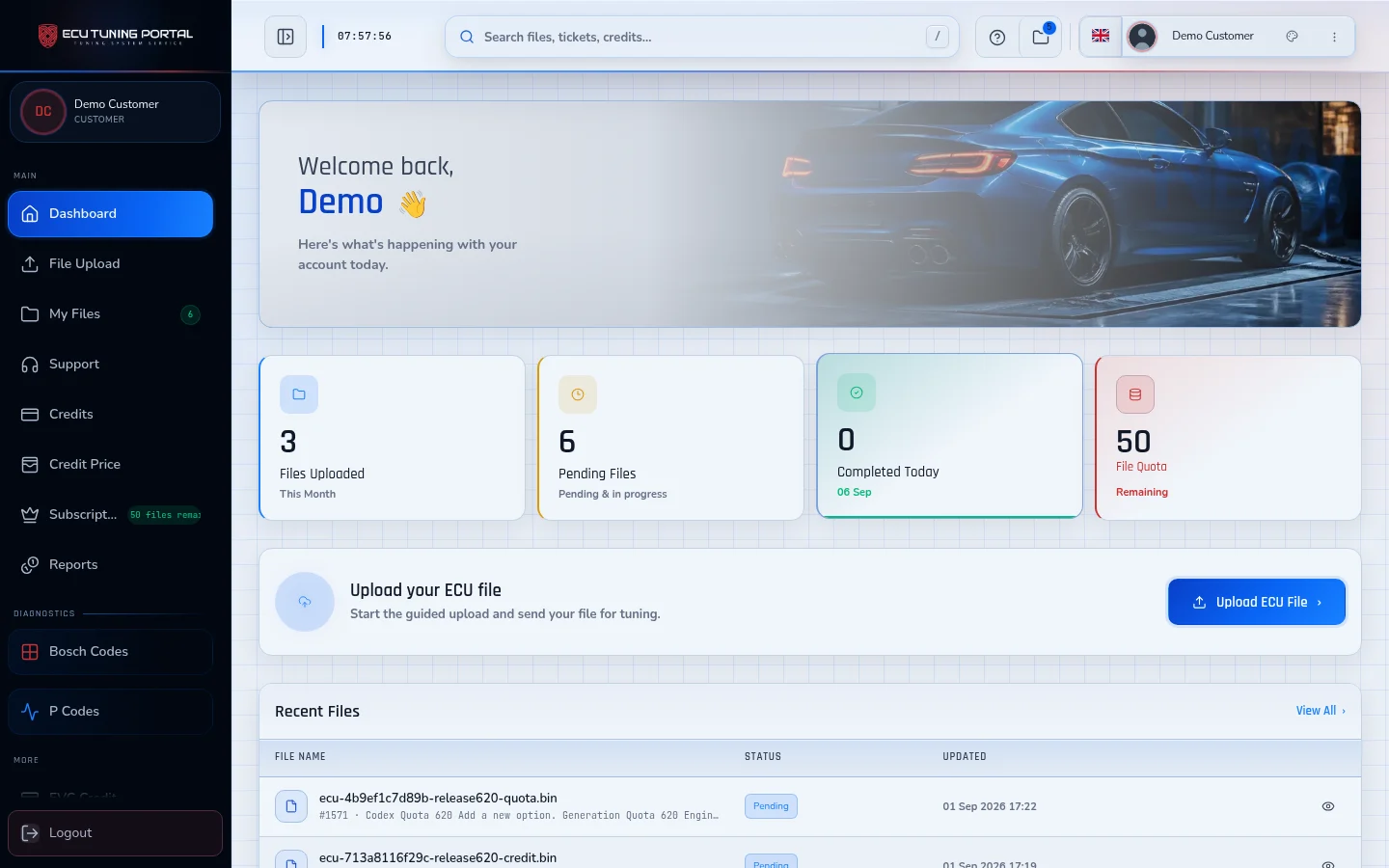
Task: Click the Bosch Codes grid icon
Action: pyautogui.click(x=30, y=652)
